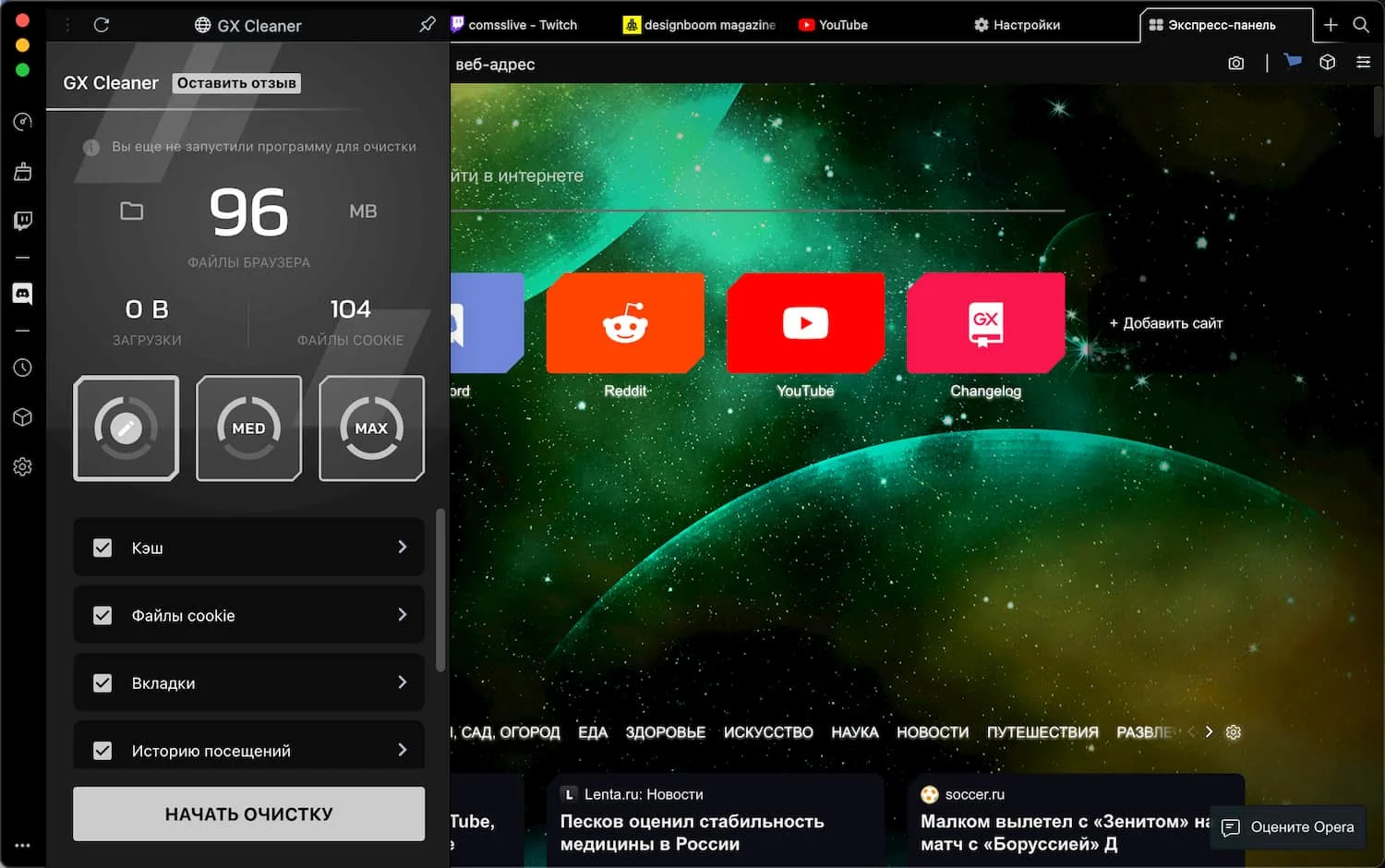Click the НАЧАТЬ ОЧИСТКУ button
This screenshot has height=868, width=1385.
coord(248,814)
